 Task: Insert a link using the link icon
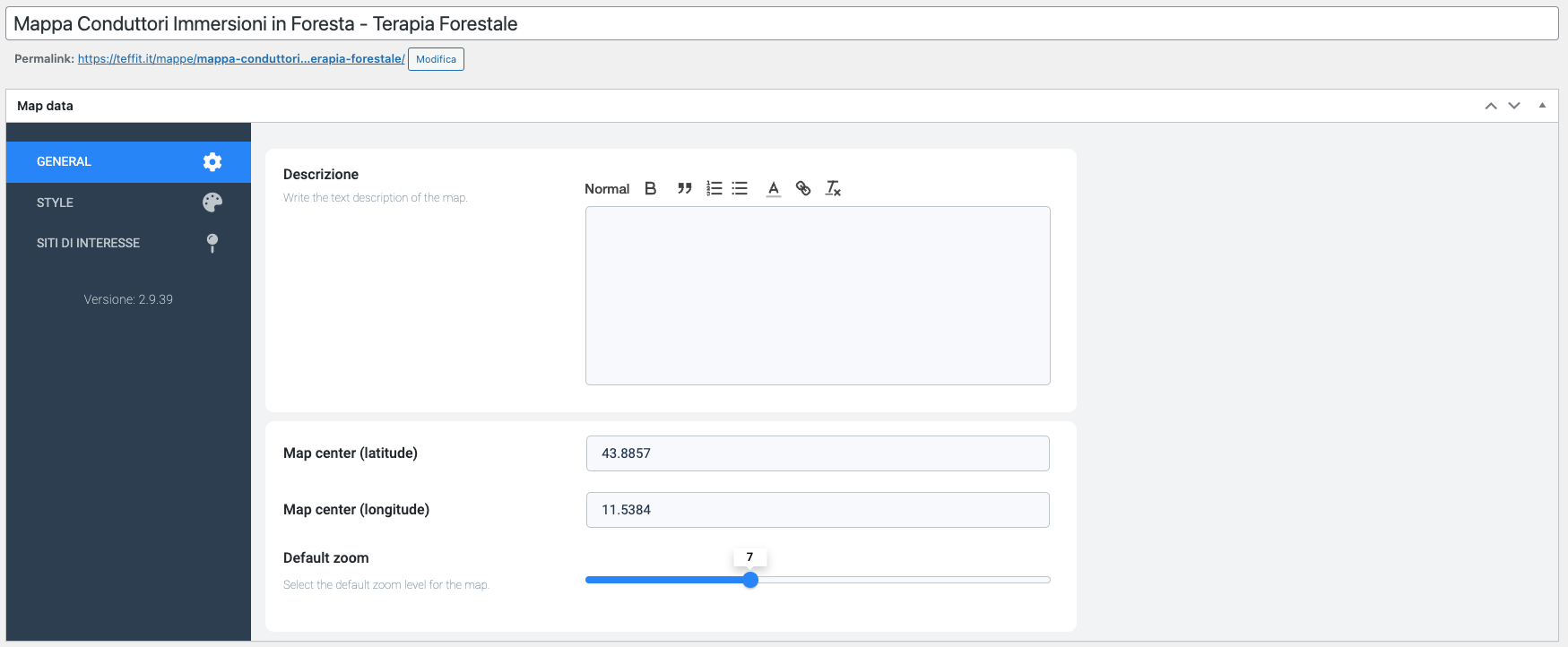pos(803,188)
